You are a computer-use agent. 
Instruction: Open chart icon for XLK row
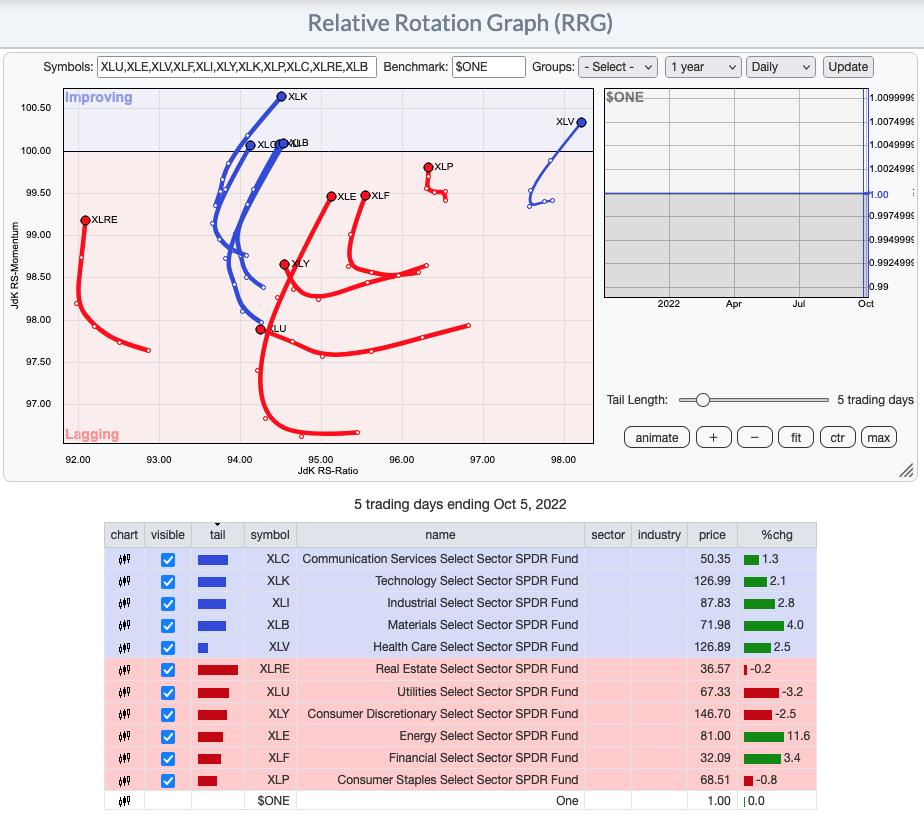pos(124,582)
